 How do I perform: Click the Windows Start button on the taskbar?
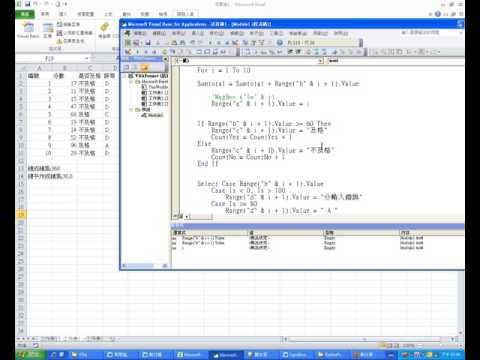[x=31, y=354]
